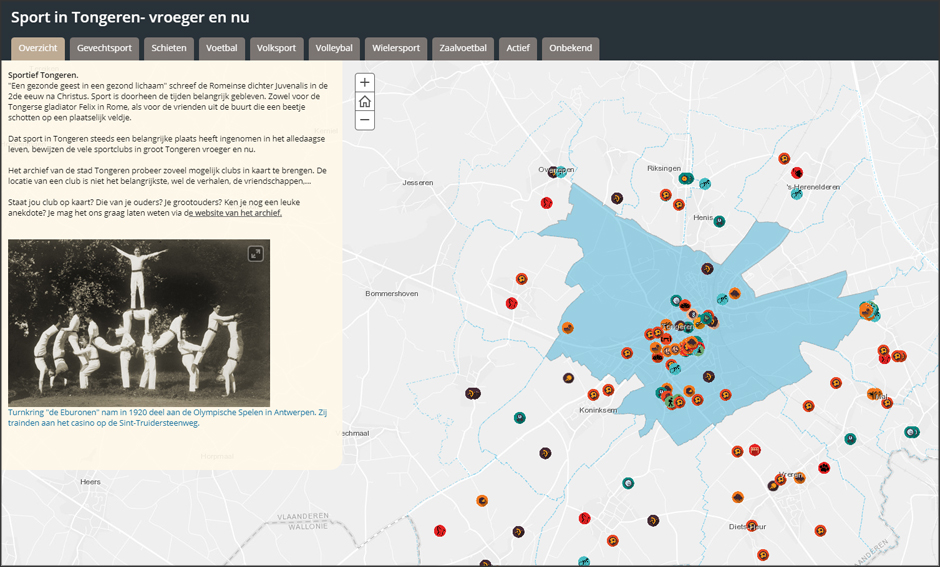Click the Bommershoven map label
This screenshot has height=567, width=940.
tap(391, 294)
